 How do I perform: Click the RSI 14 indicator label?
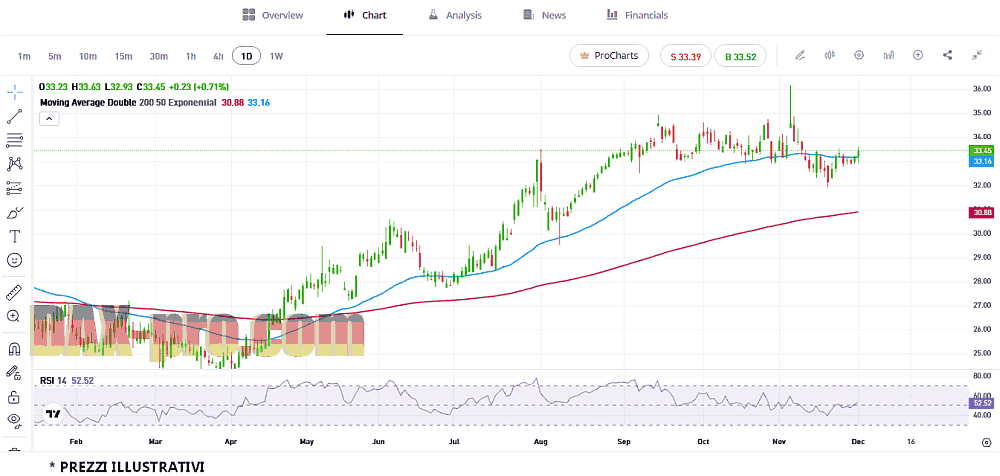pos(53,380)
